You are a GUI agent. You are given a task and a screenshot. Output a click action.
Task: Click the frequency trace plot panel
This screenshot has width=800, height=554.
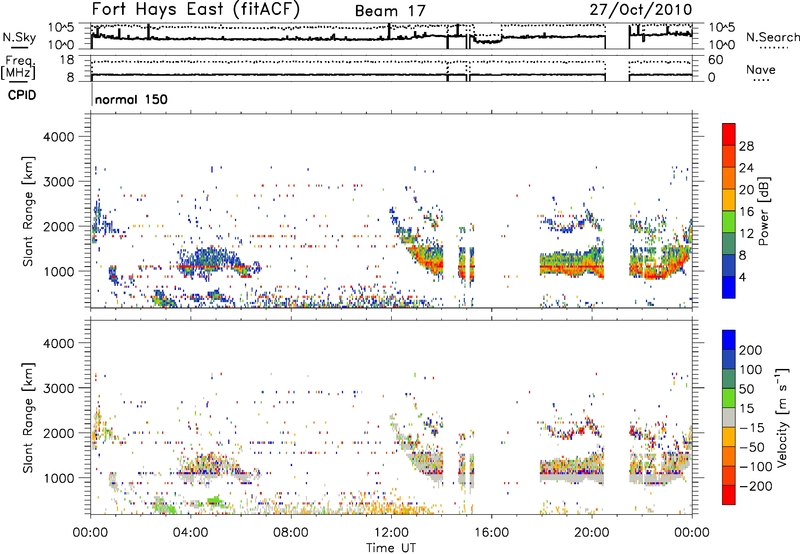pos(391,68)
